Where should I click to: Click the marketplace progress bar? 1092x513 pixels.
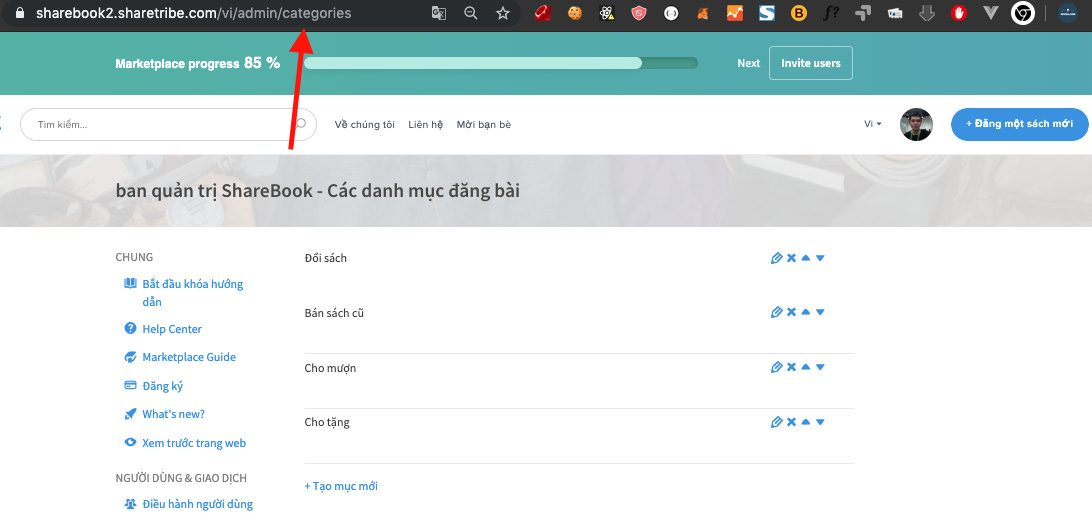coord(501,63)
